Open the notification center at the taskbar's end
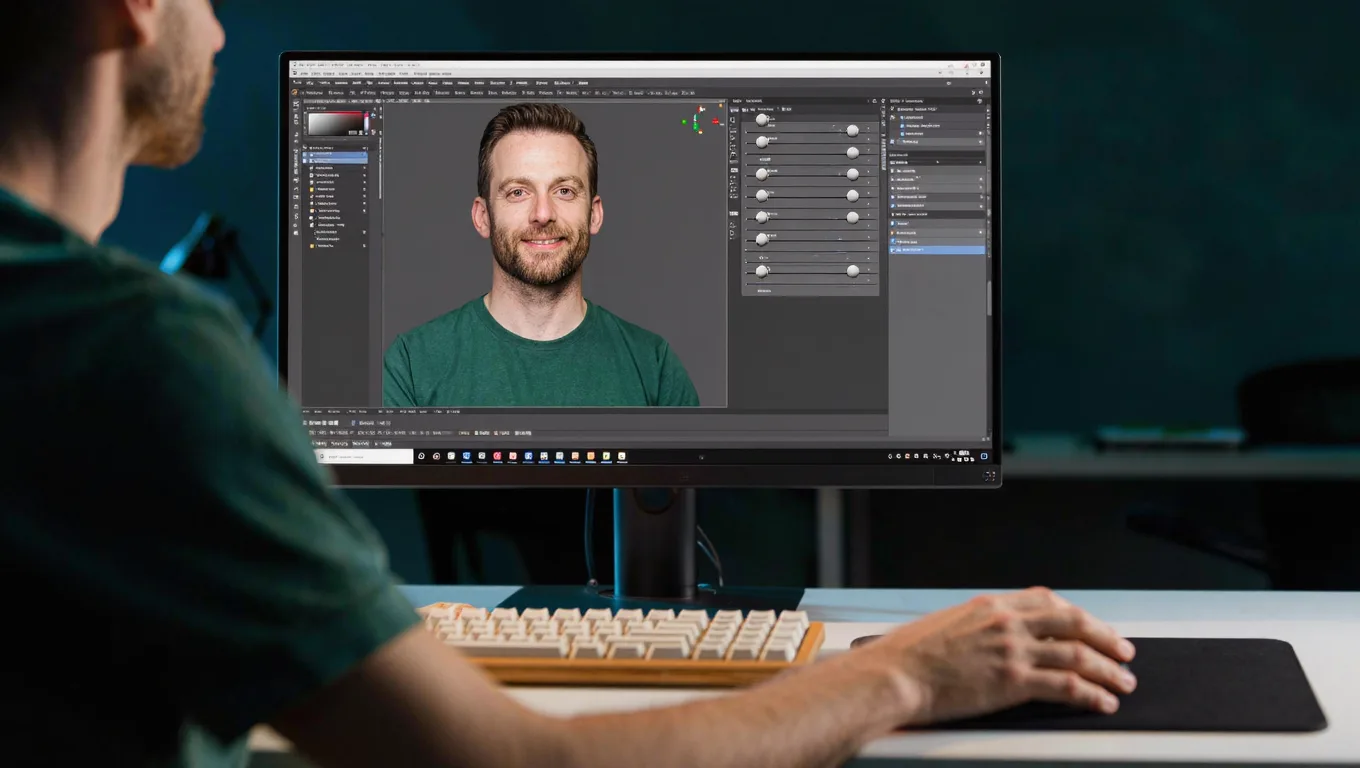This screenshot has height=768, width=1360. coord(984,456)
